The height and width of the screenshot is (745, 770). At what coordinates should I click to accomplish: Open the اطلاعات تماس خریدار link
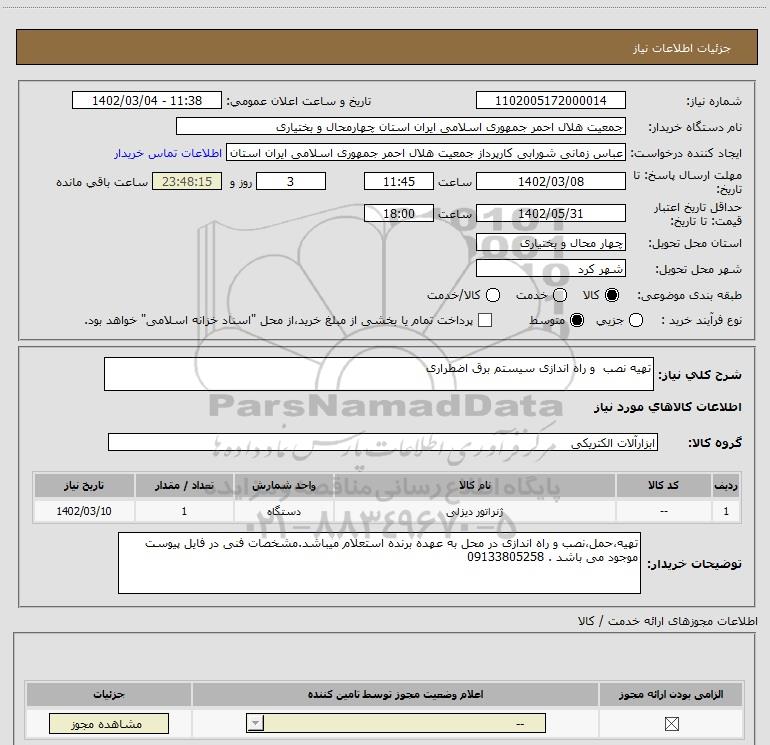[x=168, y=153]
